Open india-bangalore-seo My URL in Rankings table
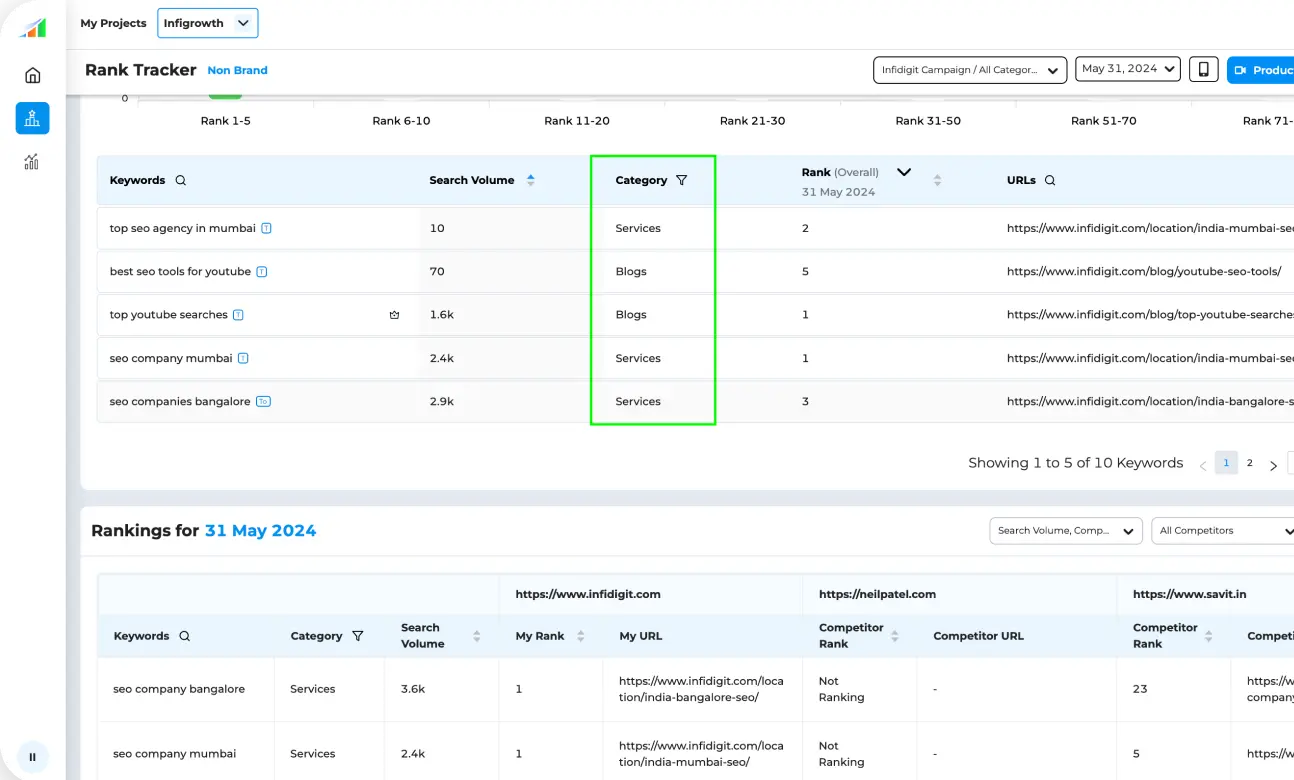Image resolution: width=1294 pixels, height=780 pixels. (701, 689)
